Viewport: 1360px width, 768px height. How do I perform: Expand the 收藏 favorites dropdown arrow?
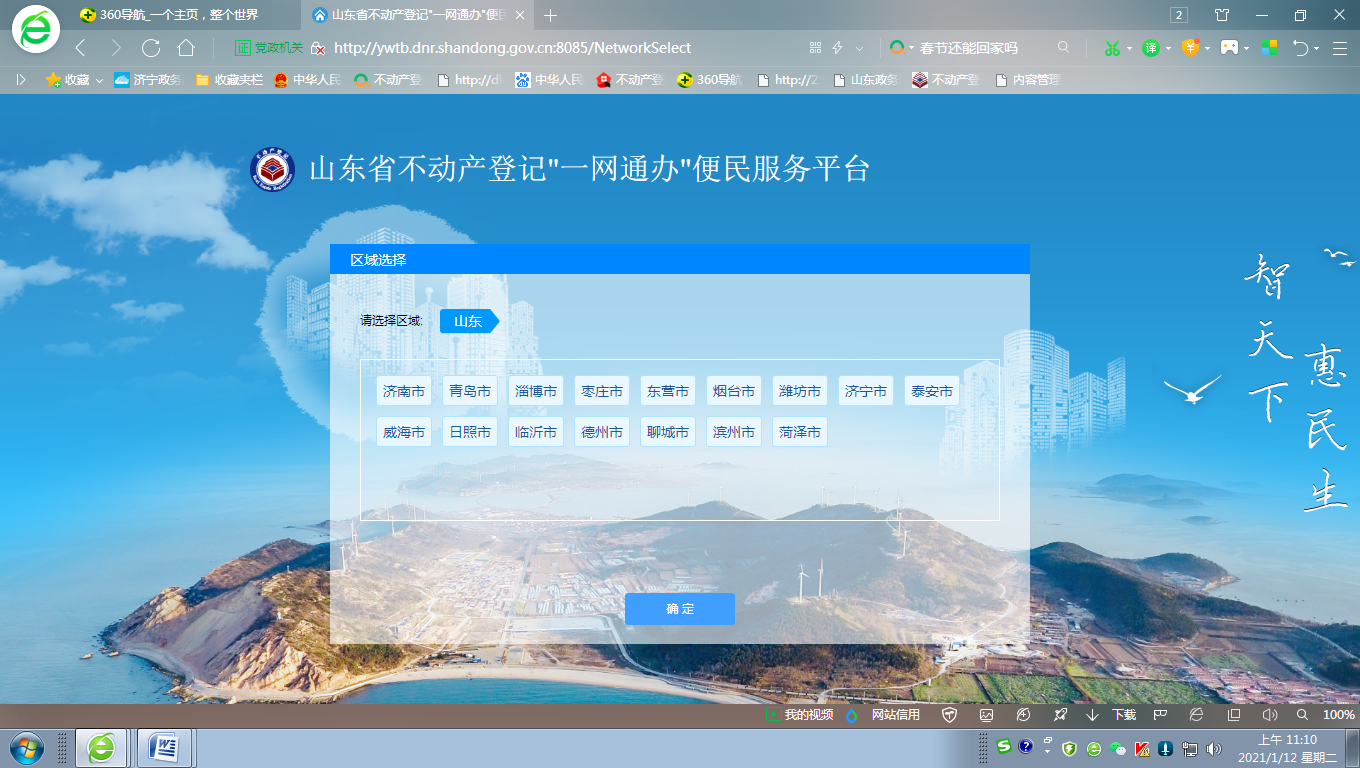coord(99,80)
